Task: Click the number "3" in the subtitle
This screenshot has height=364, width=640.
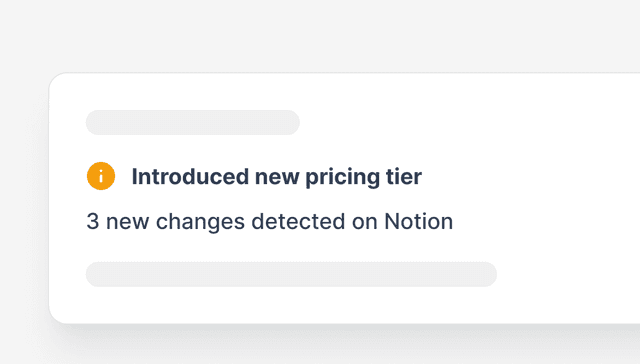Action: (x=93, y=221)
